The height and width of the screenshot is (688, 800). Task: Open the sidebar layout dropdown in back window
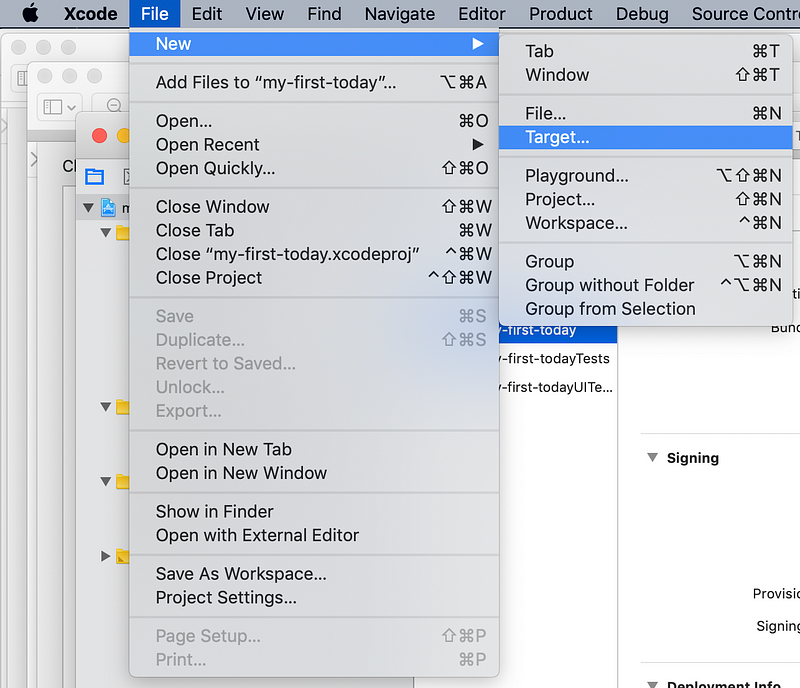[60, 107]
